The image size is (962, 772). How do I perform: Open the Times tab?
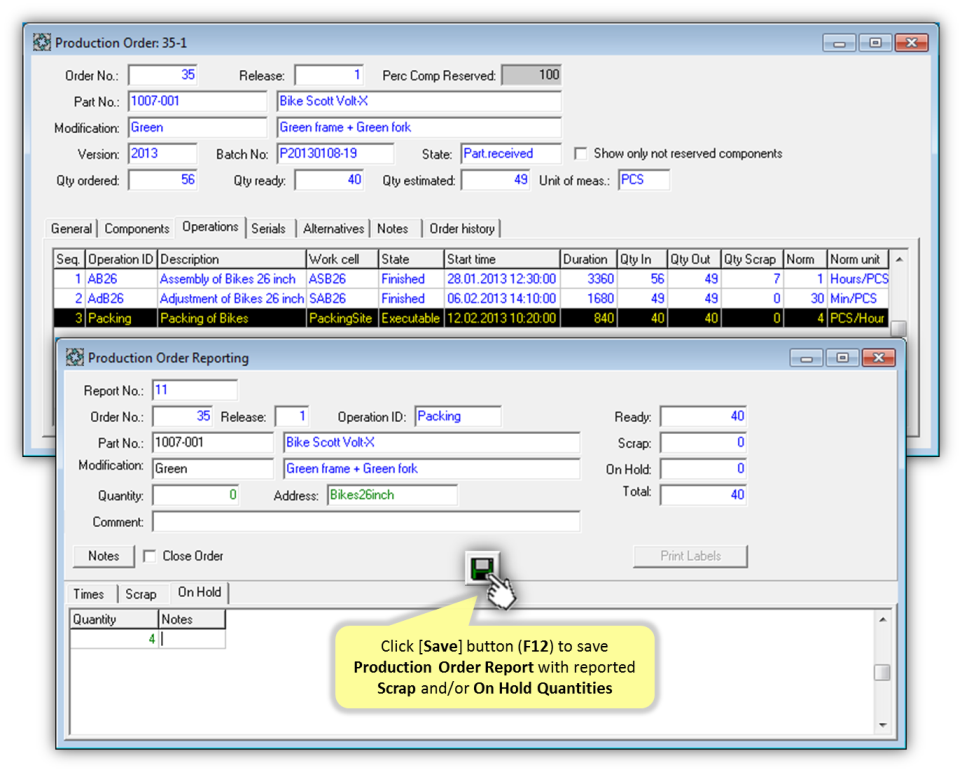click(89, 594)
